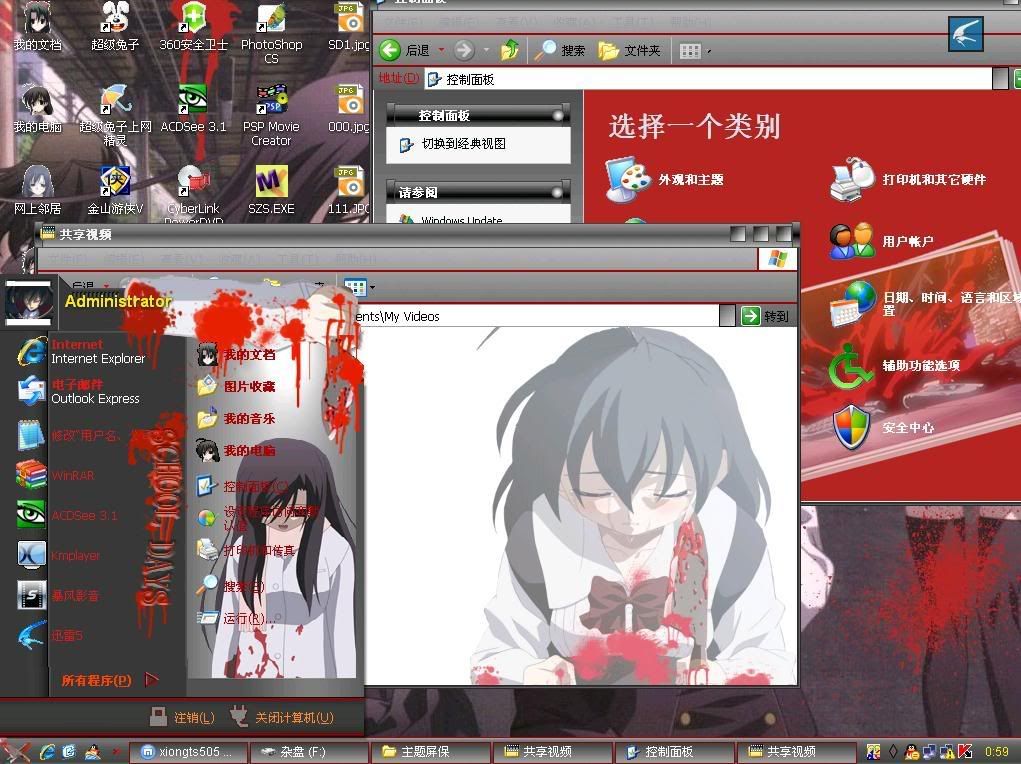Open 我的文档 in the Start menu
The image size is (1021, 764).
coord(236,354)
